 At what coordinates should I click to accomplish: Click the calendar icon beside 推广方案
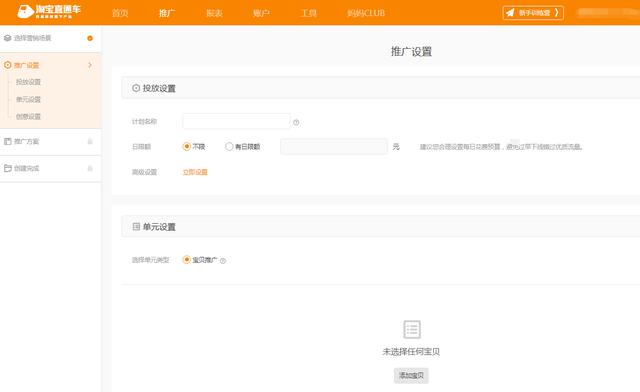click(x=7, y=141)
